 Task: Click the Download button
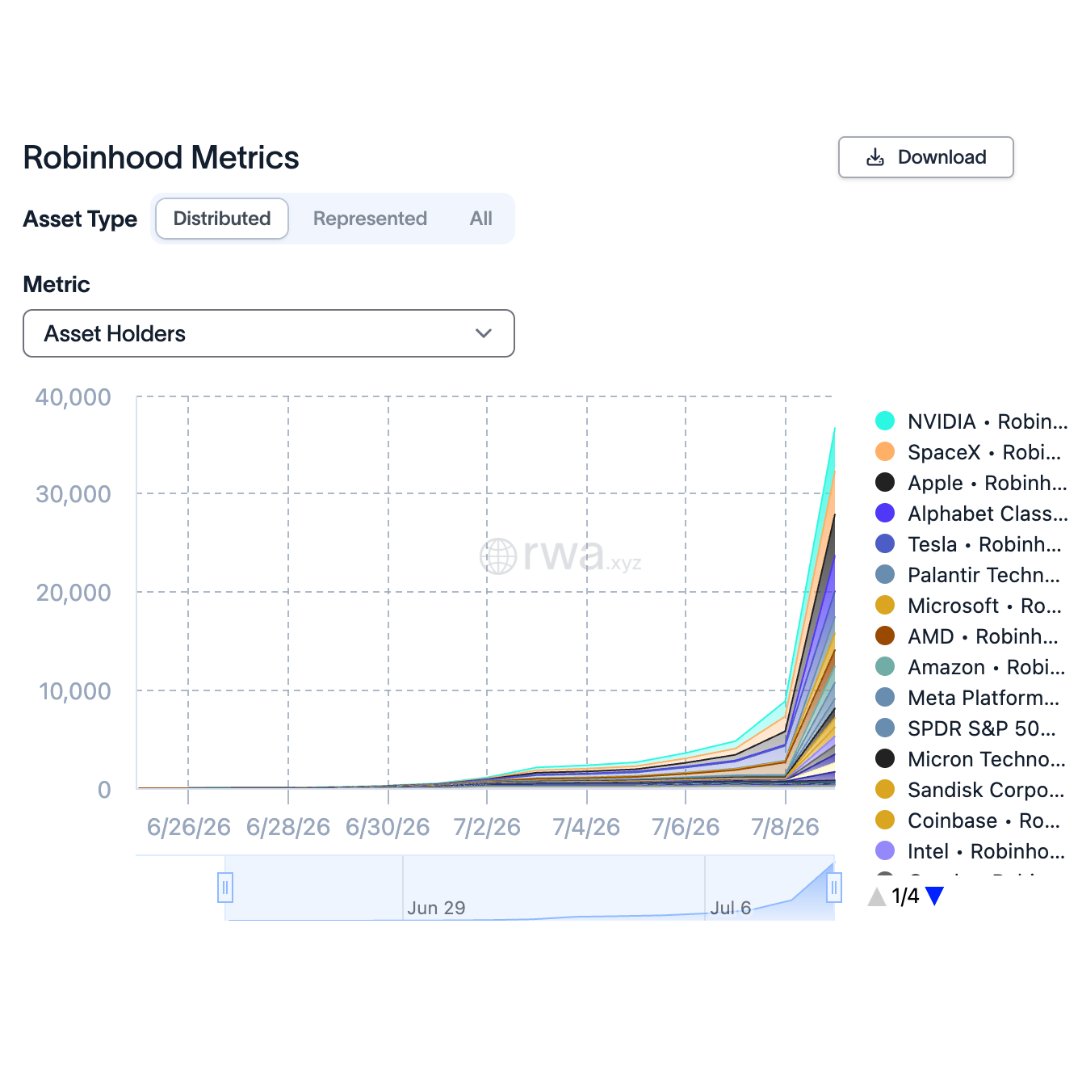coord(926,157)
